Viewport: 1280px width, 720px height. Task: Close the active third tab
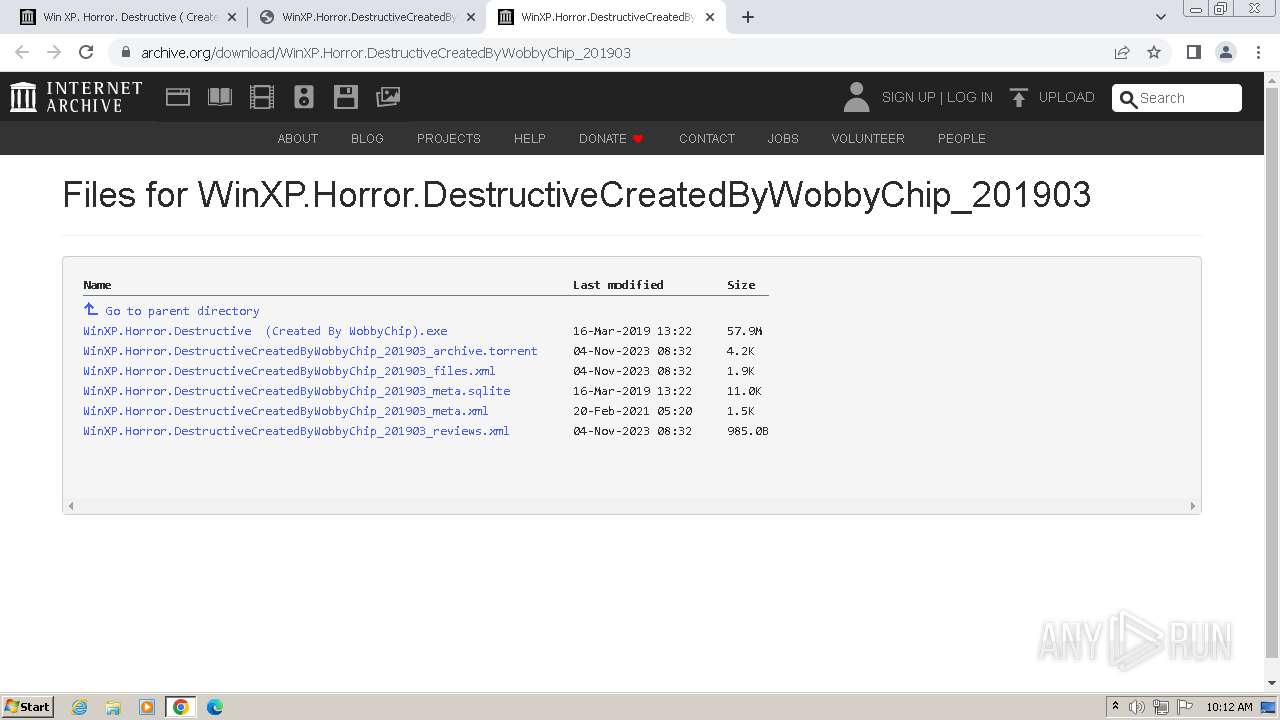(x=709, y=17)
